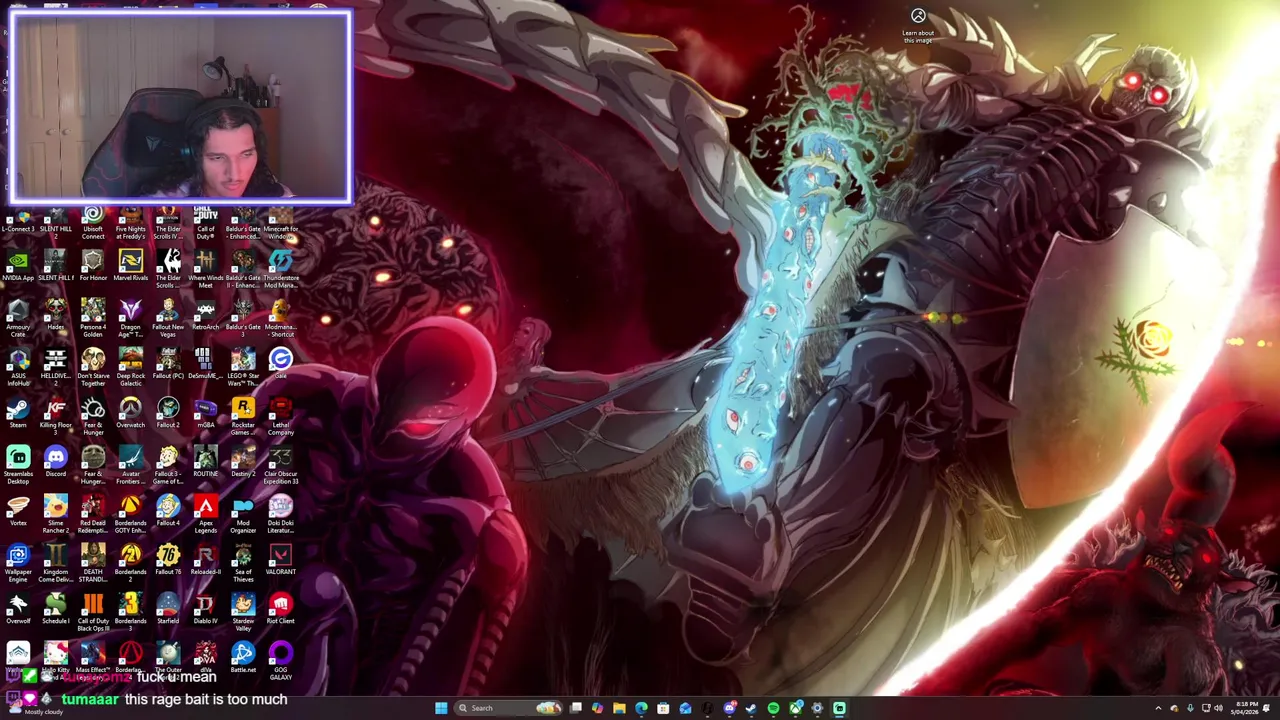Select the Killing Floor 3 icon

pos(55,414)
